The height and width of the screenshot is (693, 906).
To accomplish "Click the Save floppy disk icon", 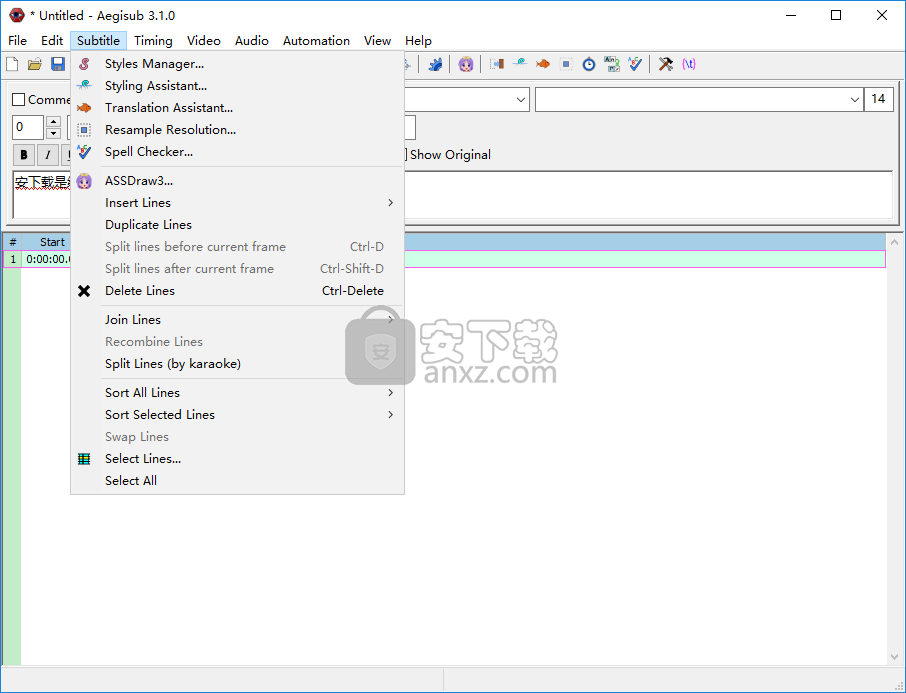I will tap(58, 64).
